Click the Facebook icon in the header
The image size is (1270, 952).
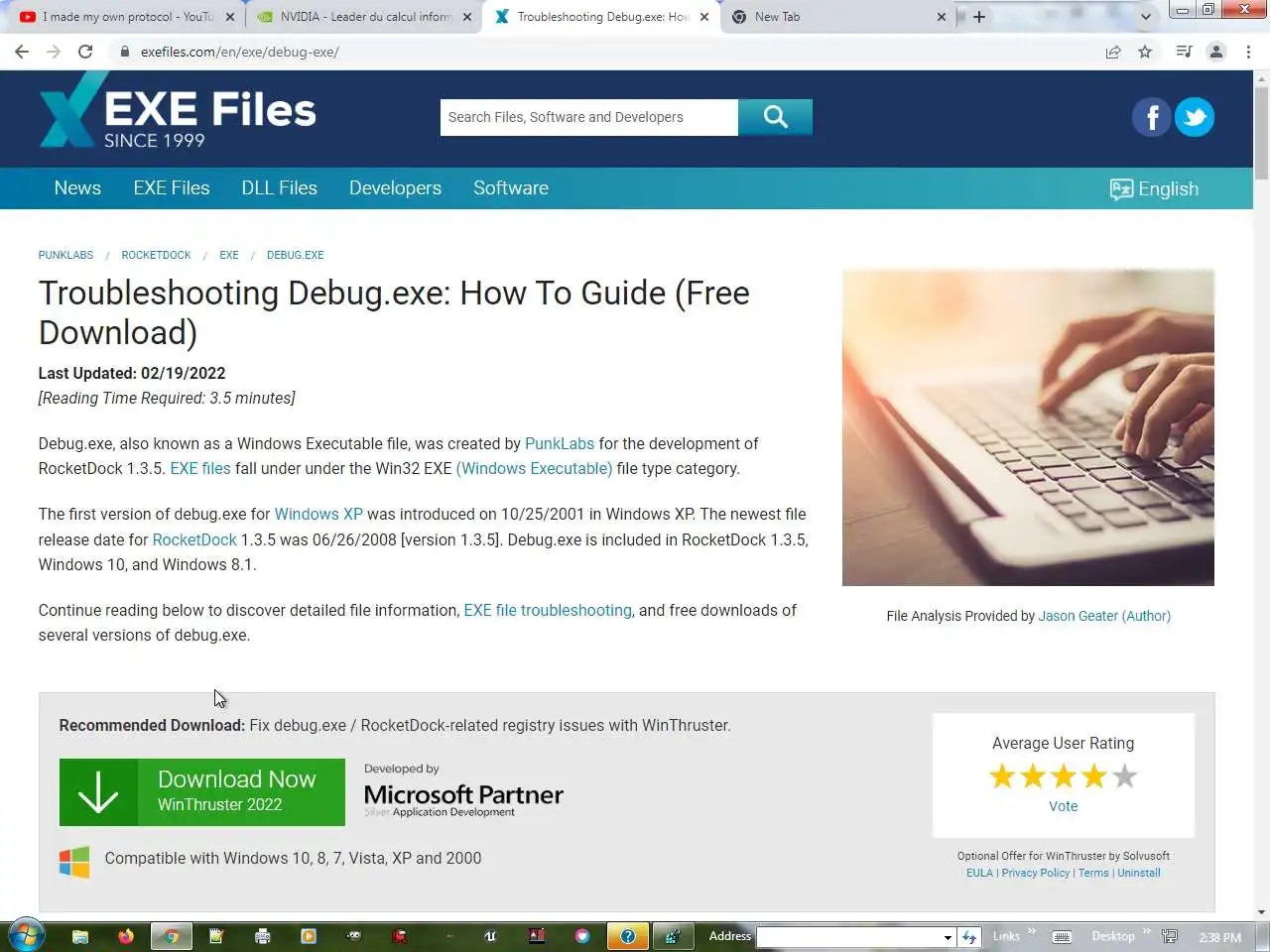click(x=1152, y=117)
